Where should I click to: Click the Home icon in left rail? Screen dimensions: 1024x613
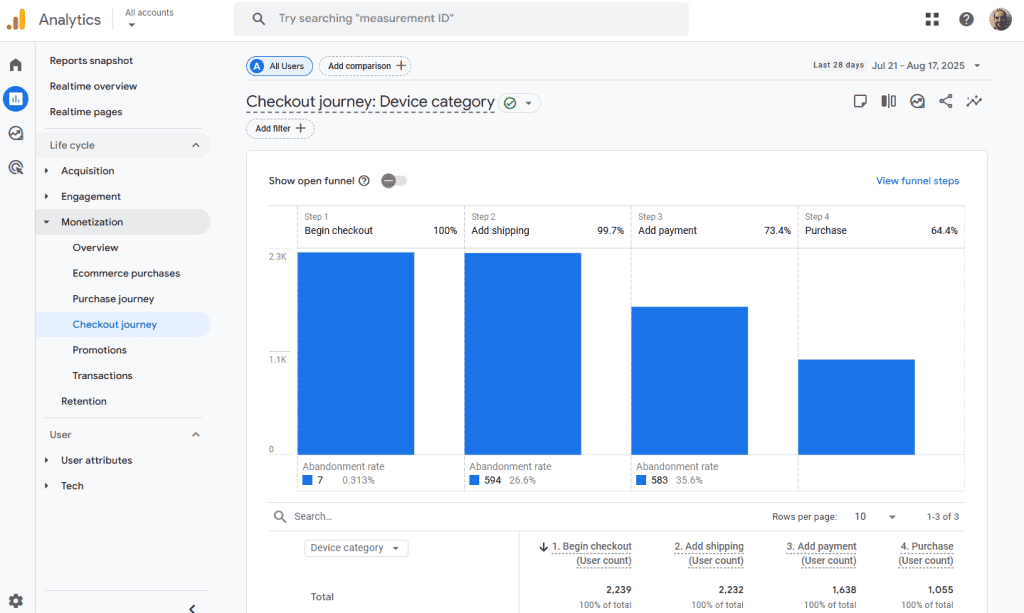point(16,65)
